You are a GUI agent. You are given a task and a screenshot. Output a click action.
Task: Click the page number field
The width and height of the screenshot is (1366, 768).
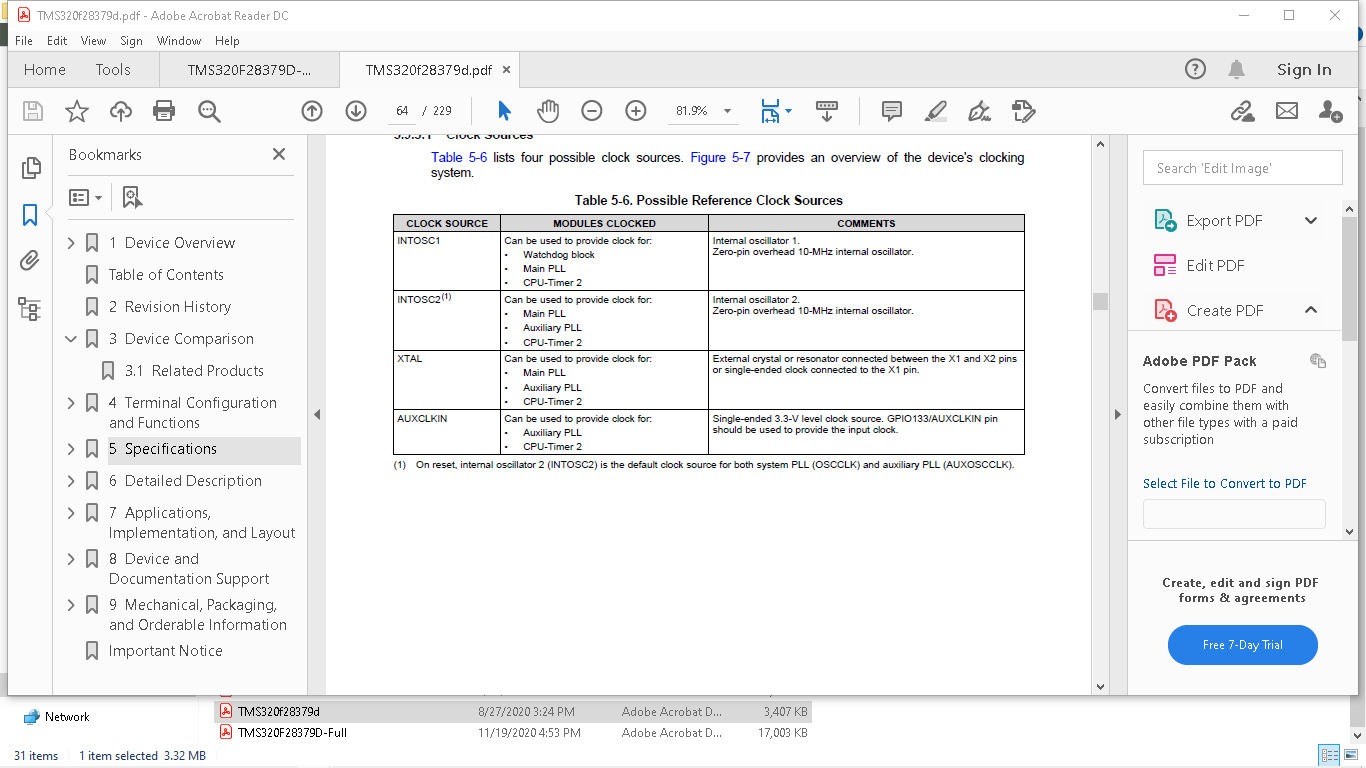pyautogui.click(x=403, y=111)
